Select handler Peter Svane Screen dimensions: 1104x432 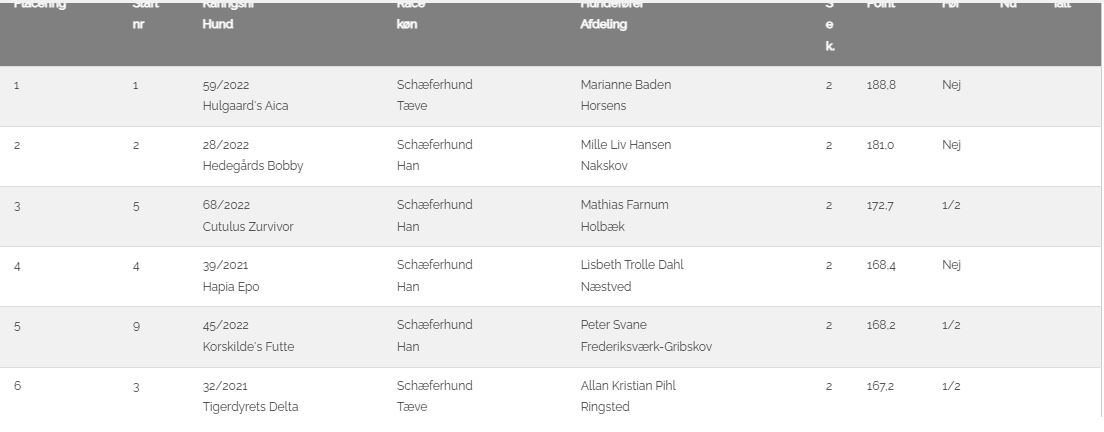click(613, 325)
